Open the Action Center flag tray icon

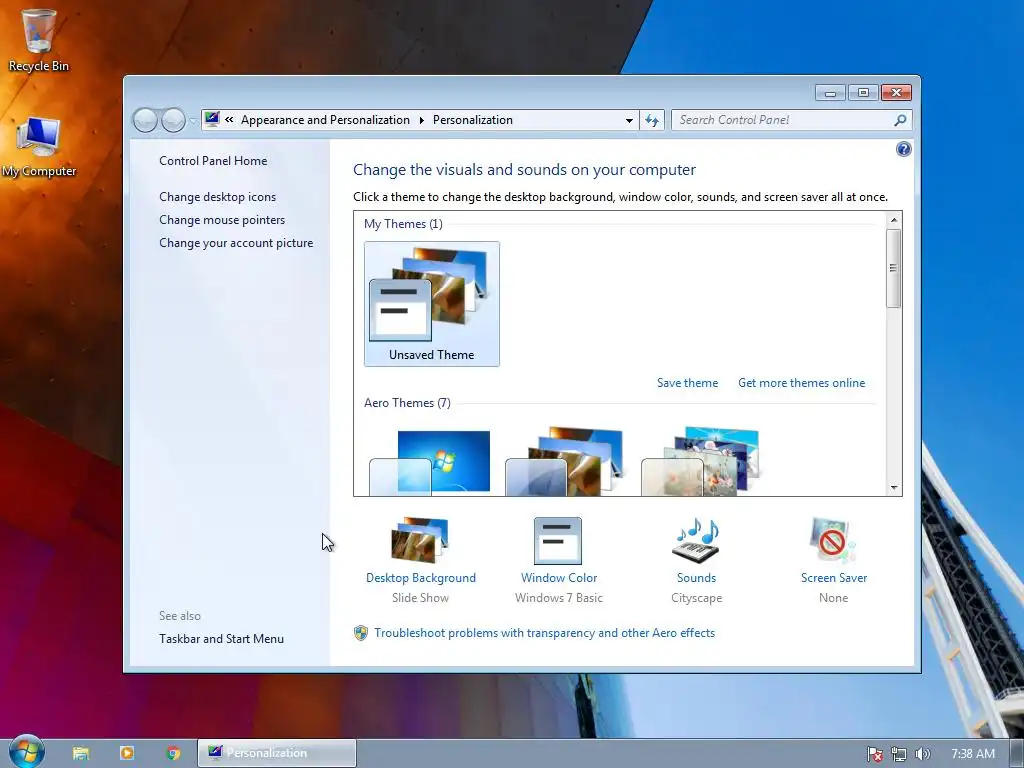click(875, 754)
